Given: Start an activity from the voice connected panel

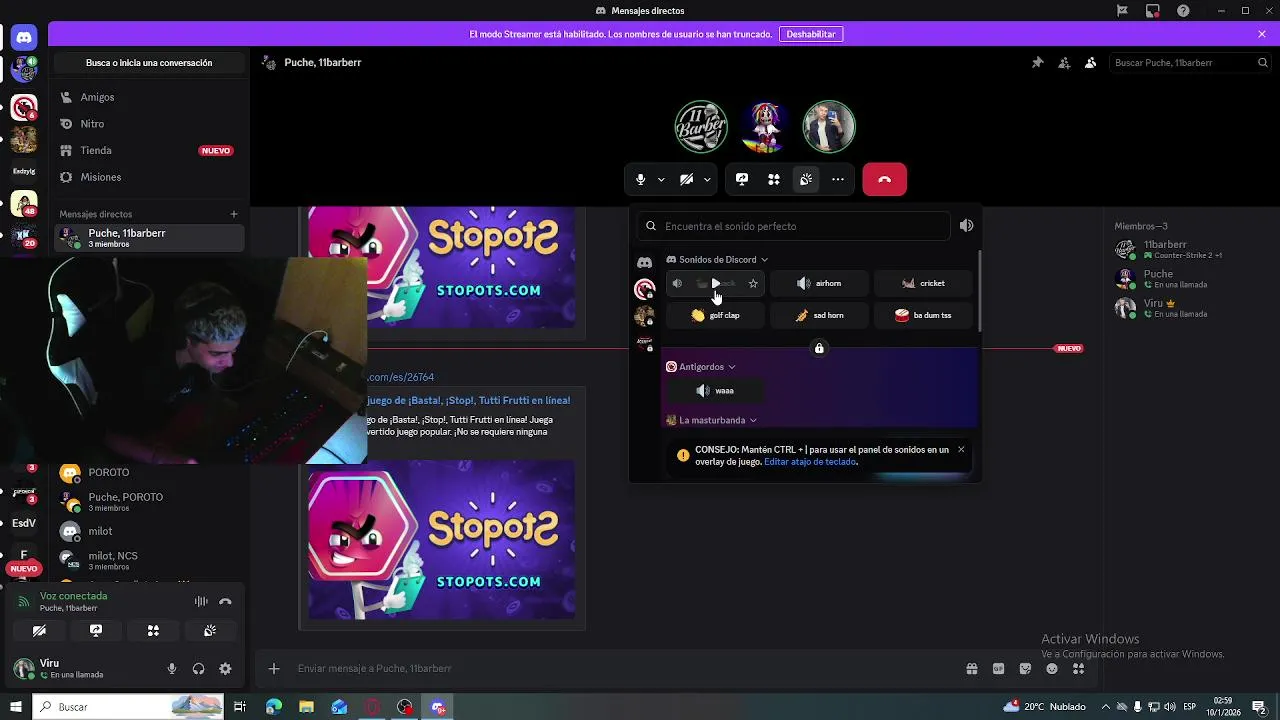Looking at the screenshot, I should tap(153, 631).
